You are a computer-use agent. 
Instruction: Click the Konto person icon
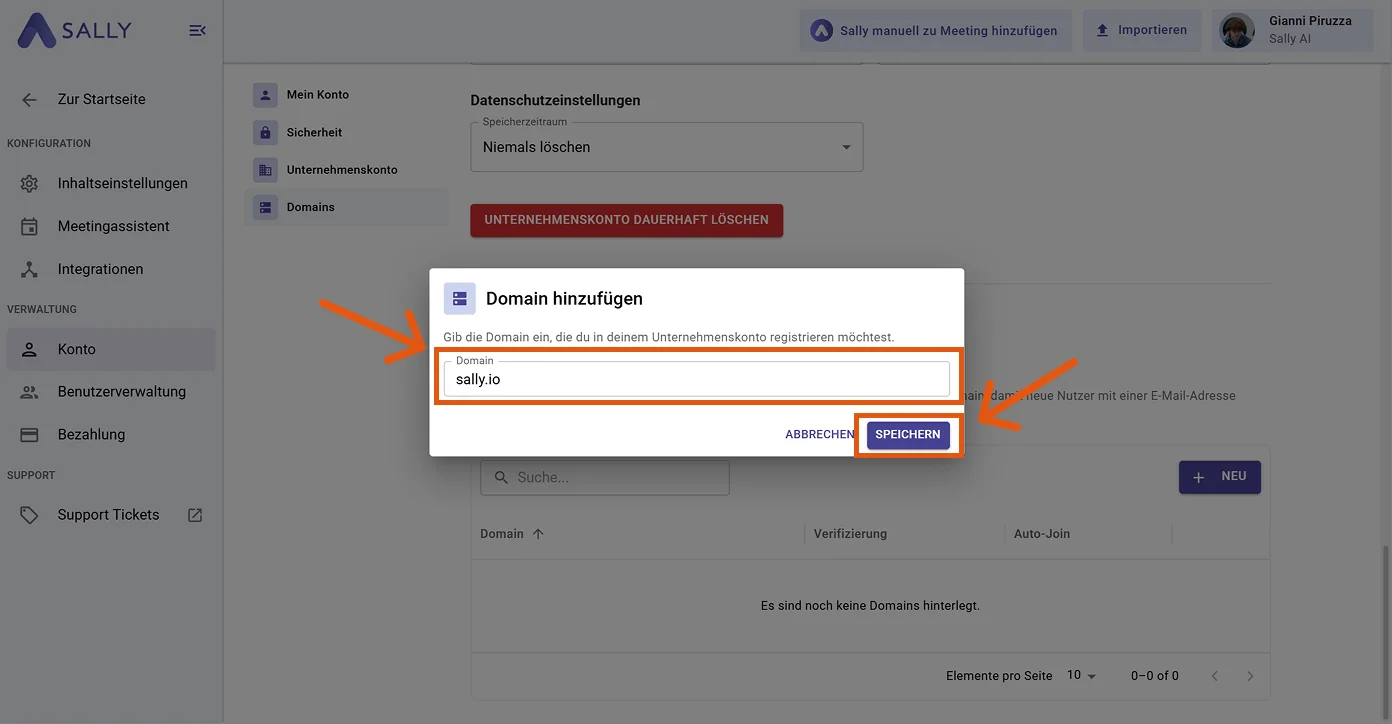click(x=29, y=350)
